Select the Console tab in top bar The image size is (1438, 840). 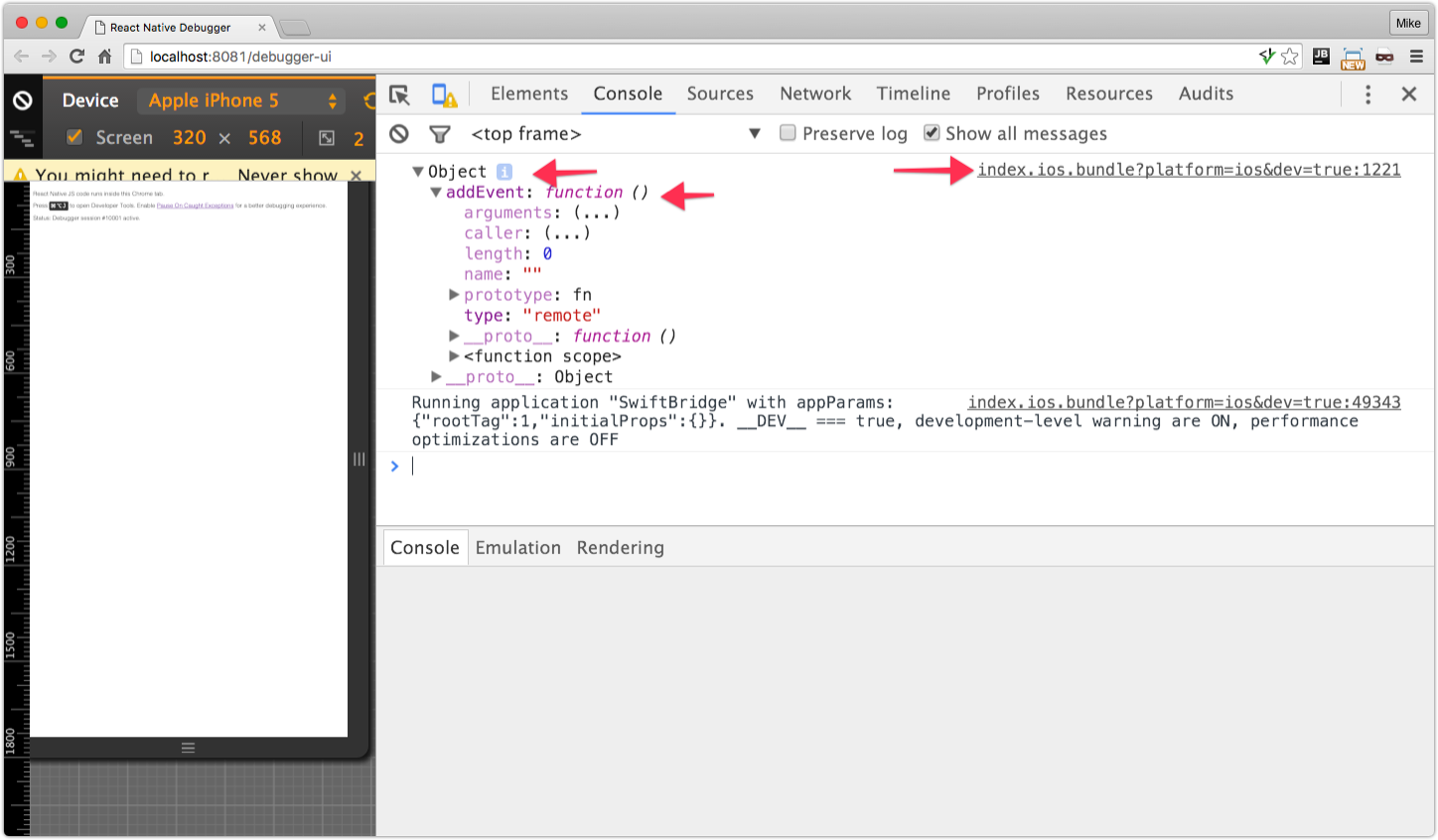(x=628, y=93)
